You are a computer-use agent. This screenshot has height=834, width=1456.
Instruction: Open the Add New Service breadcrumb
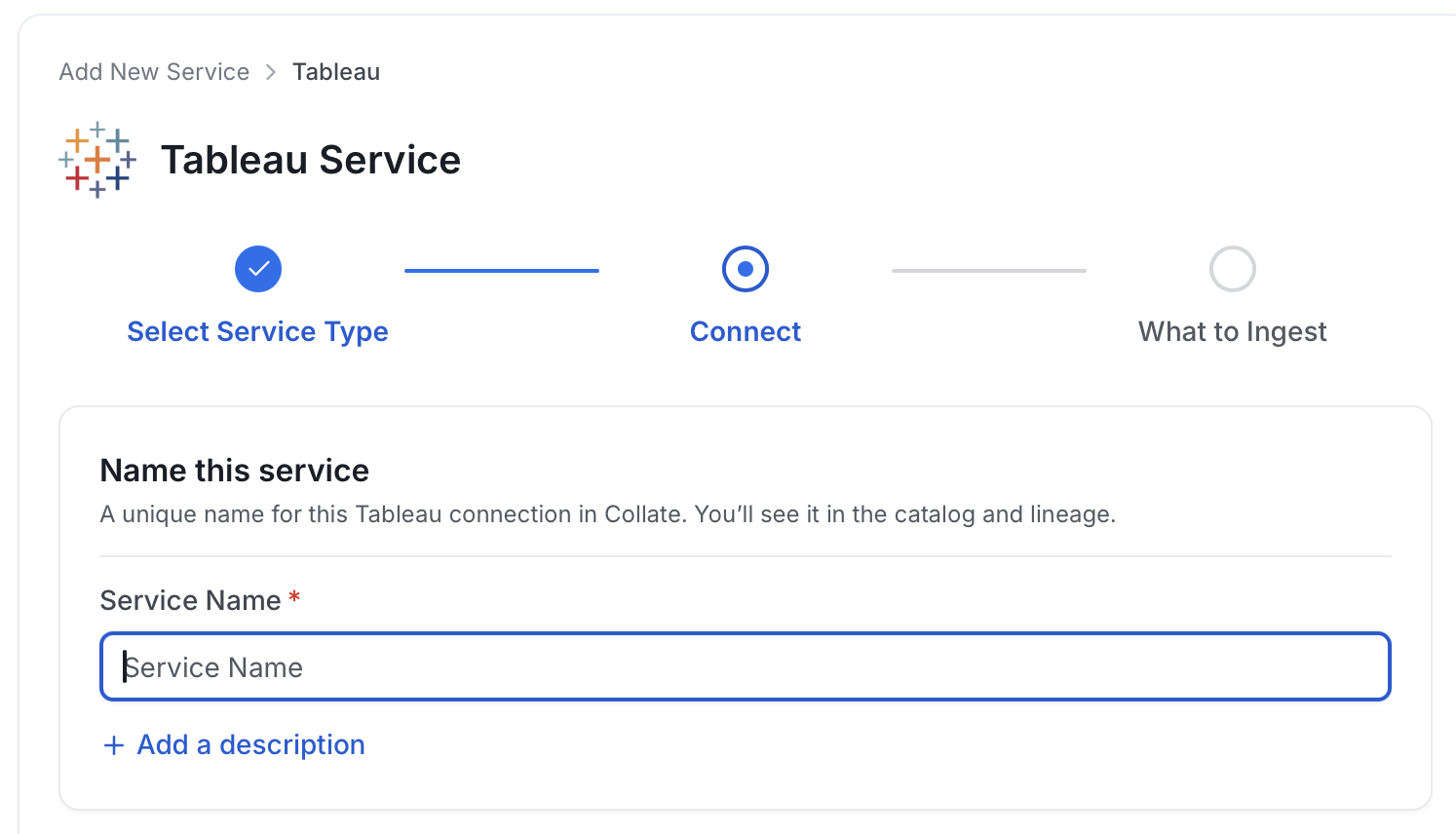154,72
